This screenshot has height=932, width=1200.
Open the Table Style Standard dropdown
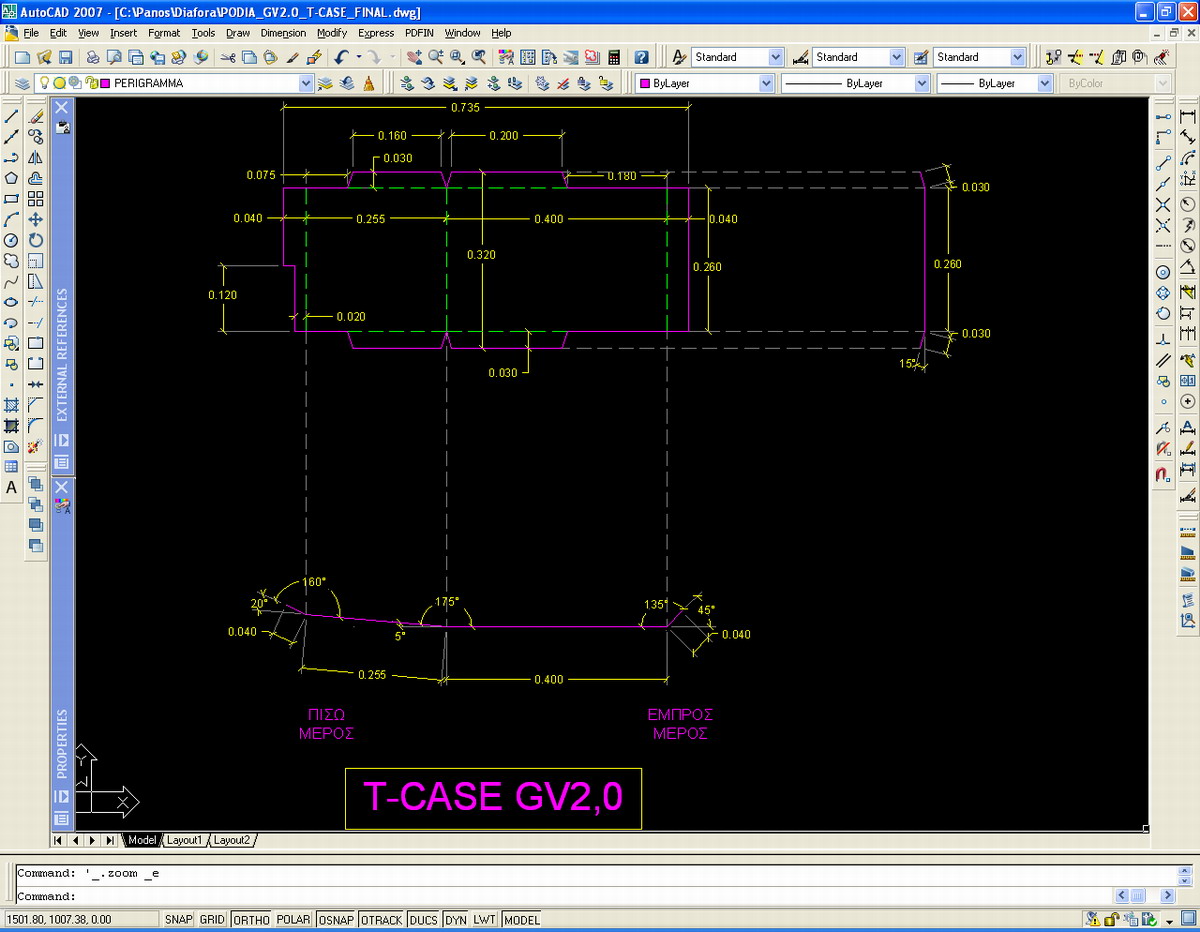click(x=1018, y=57)
